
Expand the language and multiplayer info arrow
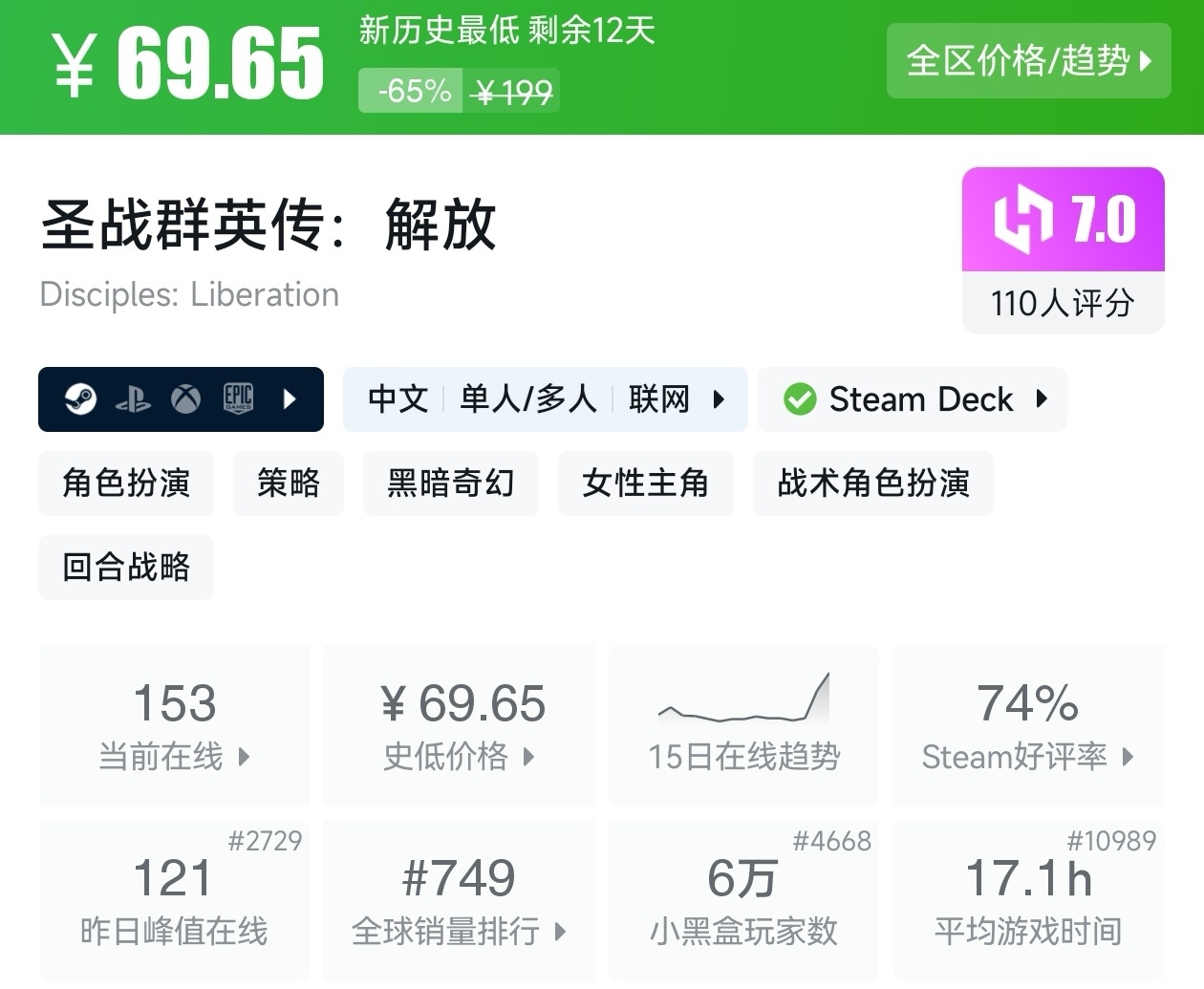tap(719, 398)
